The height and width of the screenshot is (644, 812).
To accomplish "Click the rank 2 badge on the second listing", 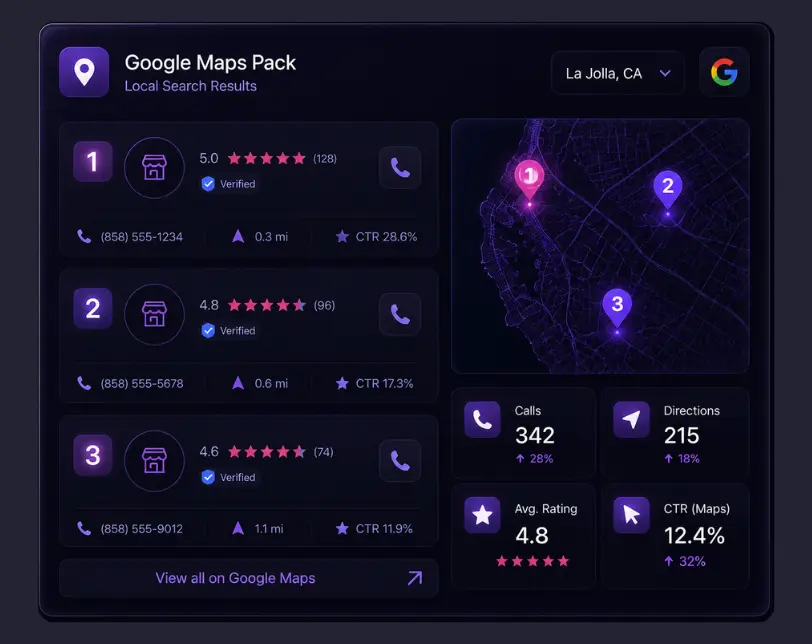I will tap(93, 309).
